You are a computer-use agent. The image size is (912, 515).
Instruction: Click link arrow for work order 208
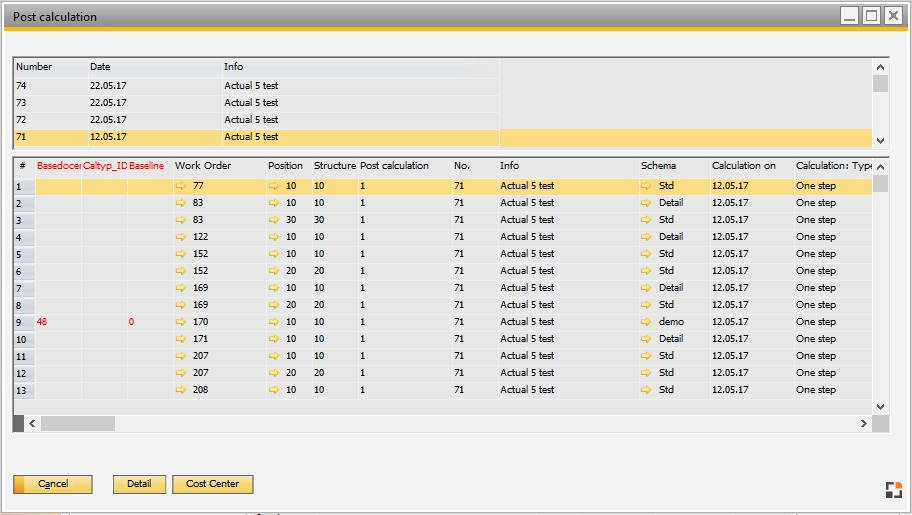point(181,390)
